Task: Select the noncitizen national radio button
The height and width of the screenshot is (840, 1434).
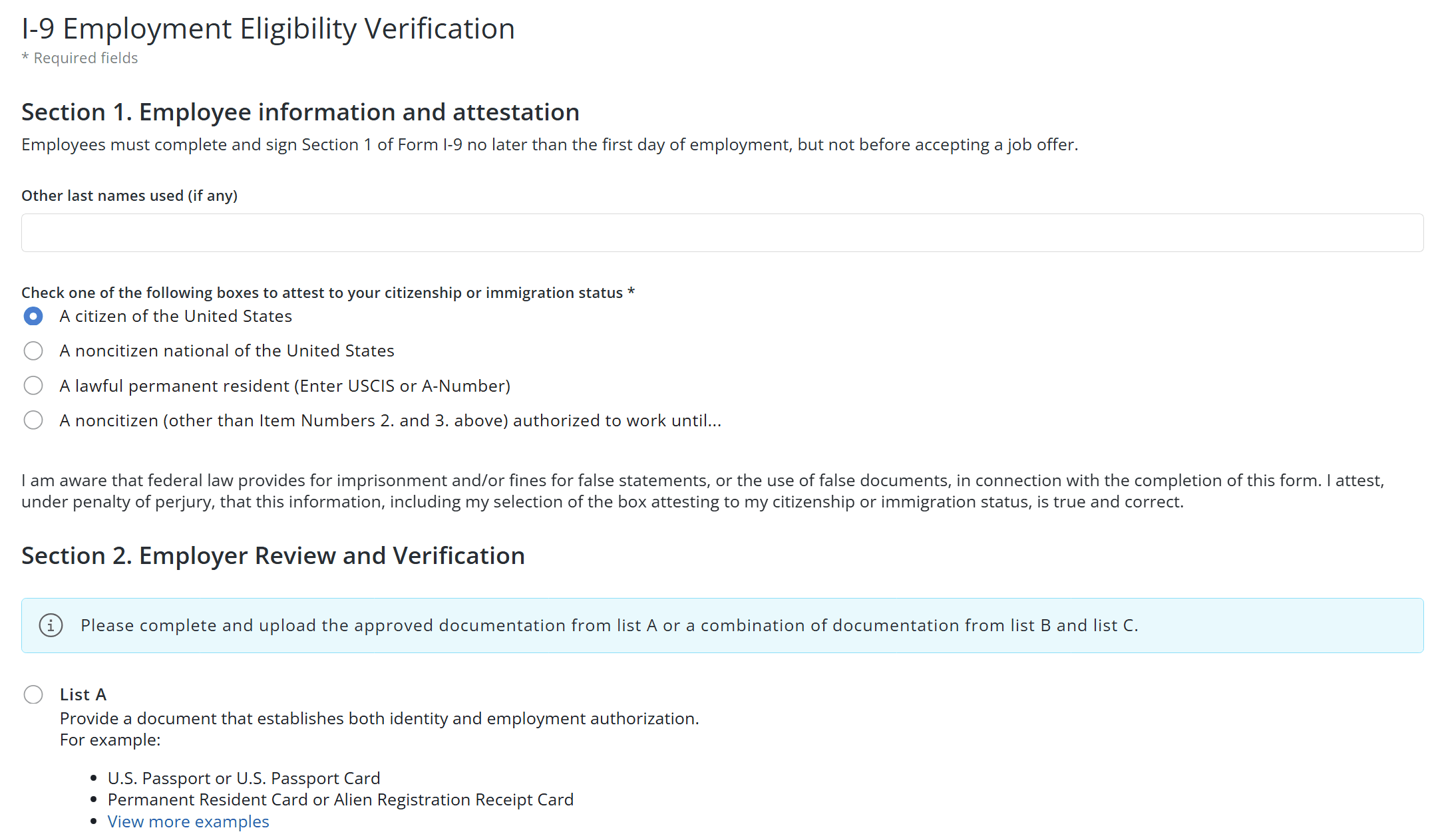Action: (33, 350)
